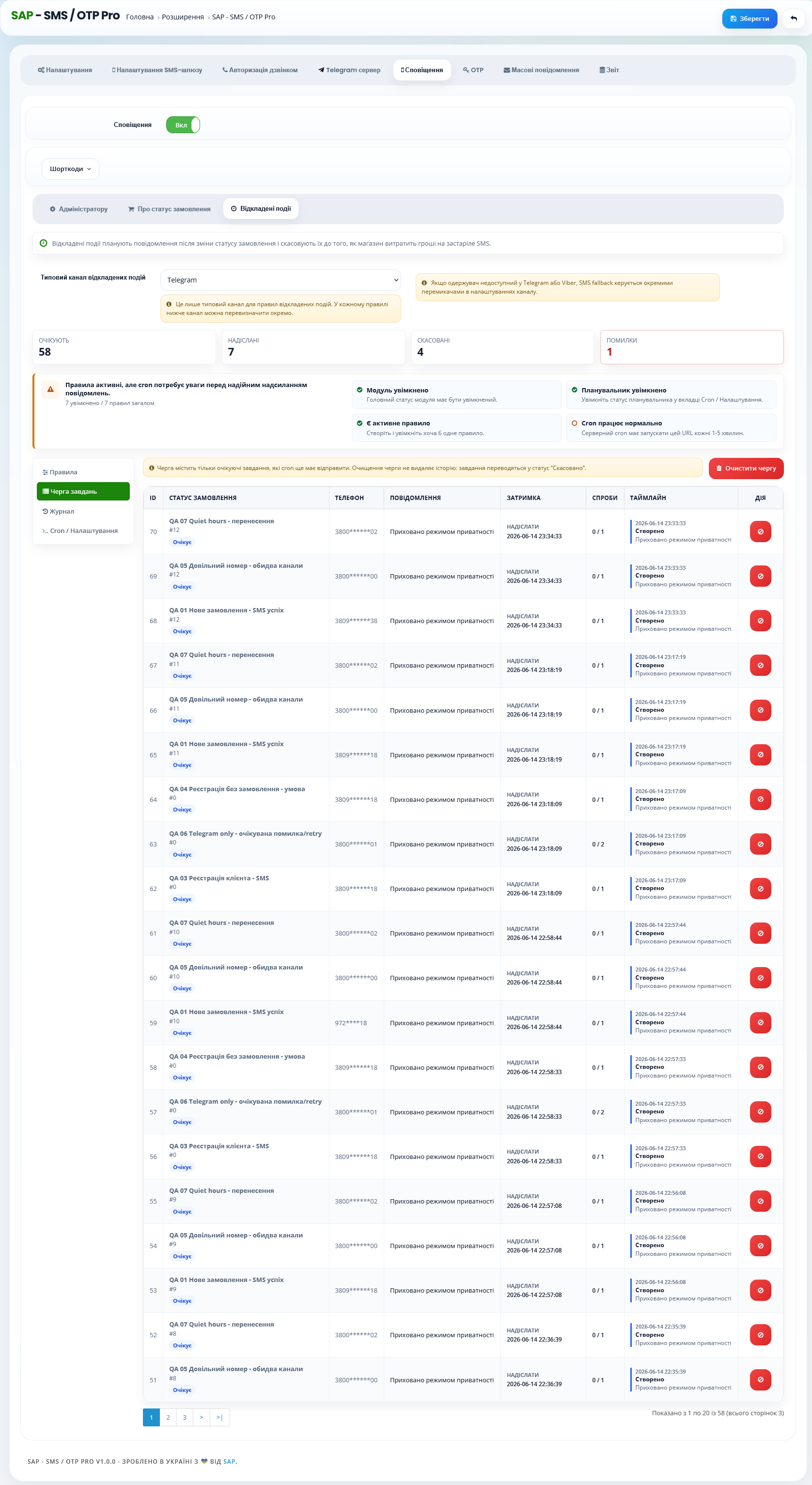Cancel queued task with ID 56
This screenshot has width=812, height=1485.
760,1157
